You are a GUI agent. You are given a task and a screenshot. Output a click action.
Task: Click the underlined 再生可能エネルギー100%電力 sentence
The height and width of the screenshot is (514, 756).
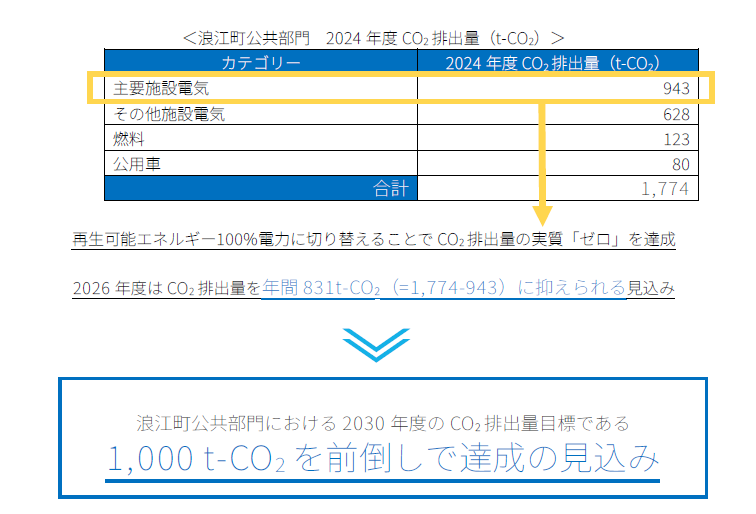click(374, 240)
